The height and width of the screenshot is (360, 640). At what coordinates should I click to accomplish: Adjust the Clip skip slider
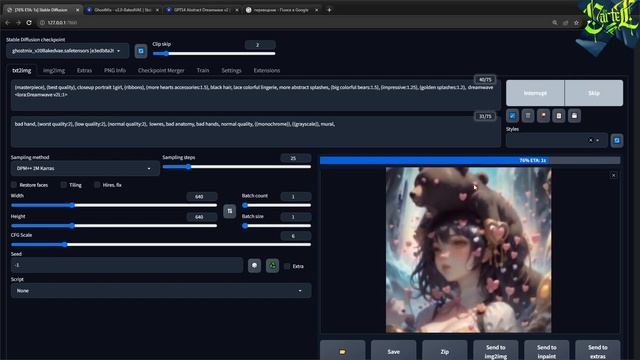click(214, 53)
